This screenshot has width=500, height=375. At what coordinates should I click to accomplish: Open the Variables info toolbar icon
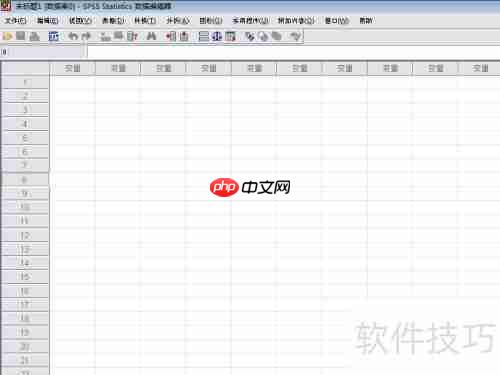click(x=132, y=36)
